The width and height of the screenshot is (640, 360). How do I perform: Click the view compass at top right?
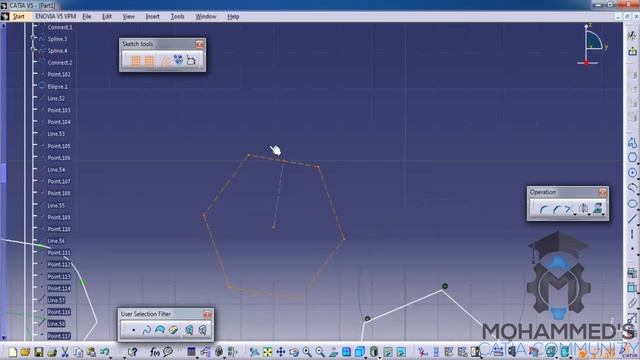pyautogui.click(x=592, y=44)
